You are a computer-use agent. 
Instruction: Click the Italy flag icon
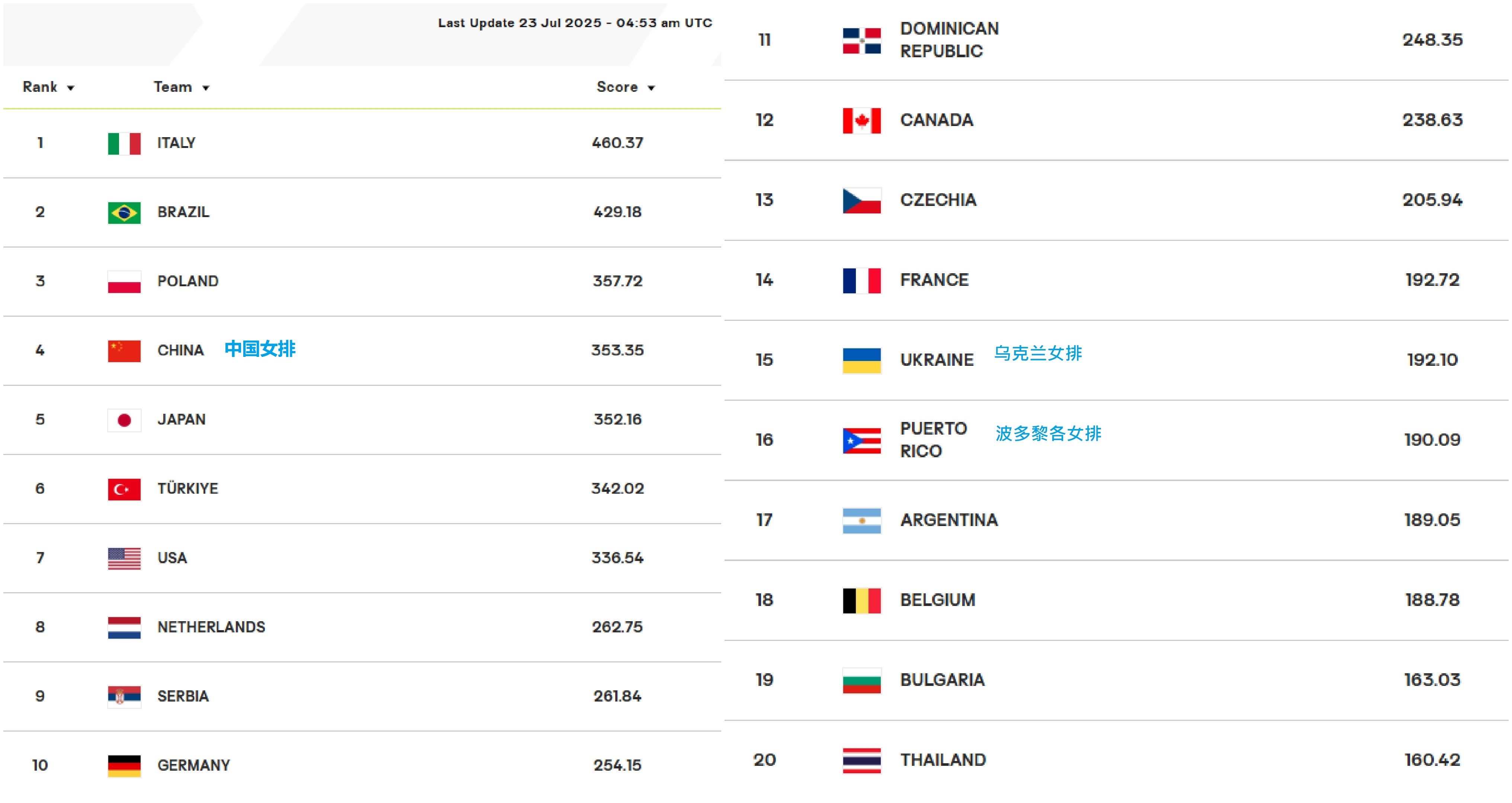click(124, 144)
